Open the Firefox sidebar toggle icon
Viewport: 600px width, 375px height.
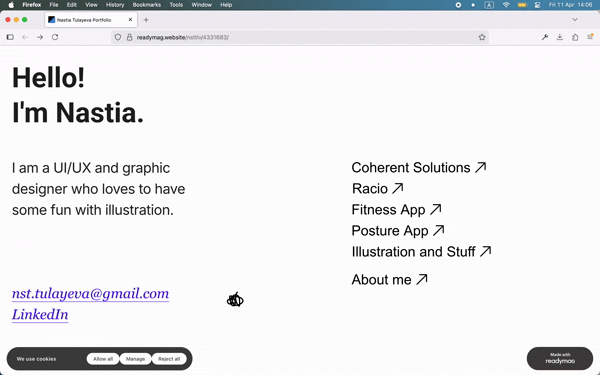tap(10, 37)
